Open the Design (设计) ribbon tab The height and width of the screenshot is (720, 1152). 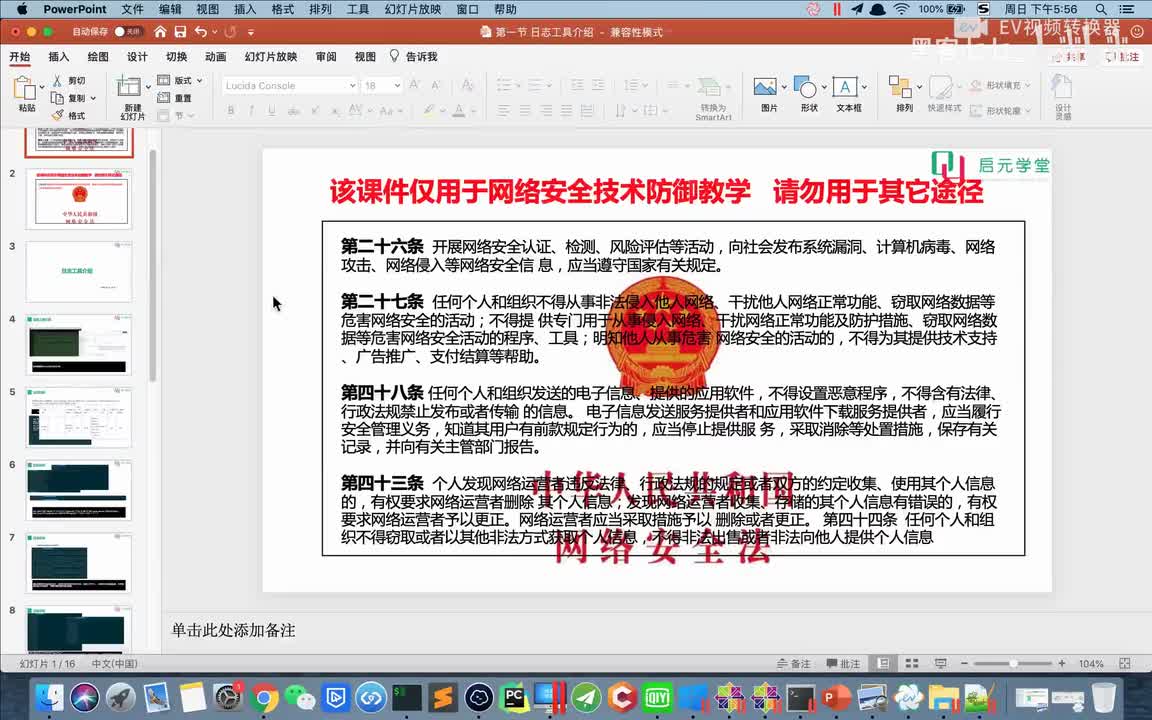click(137, 57)
